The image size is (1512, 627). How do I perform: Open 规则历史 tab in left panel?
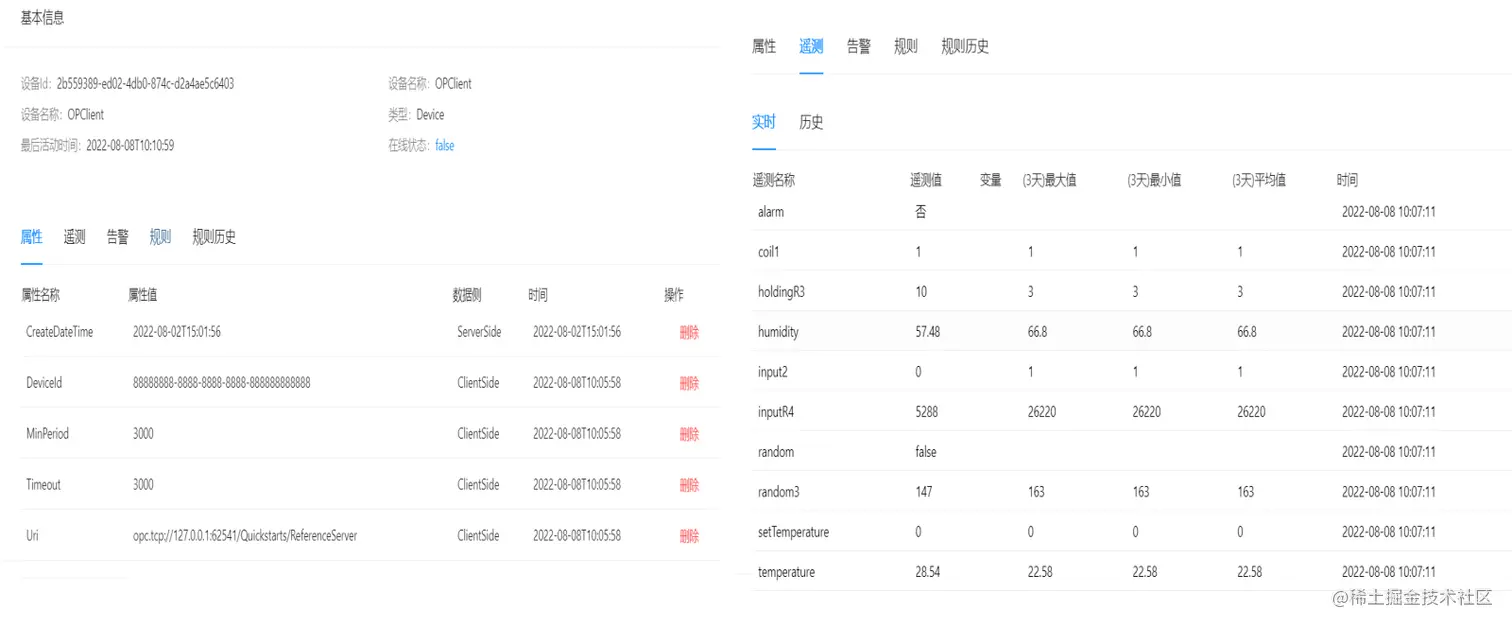[214, 237]
